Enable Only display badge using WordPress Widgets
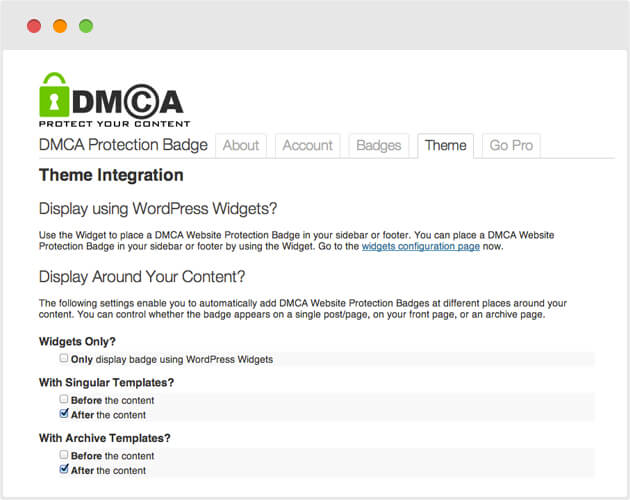 [x=63, y=358]
